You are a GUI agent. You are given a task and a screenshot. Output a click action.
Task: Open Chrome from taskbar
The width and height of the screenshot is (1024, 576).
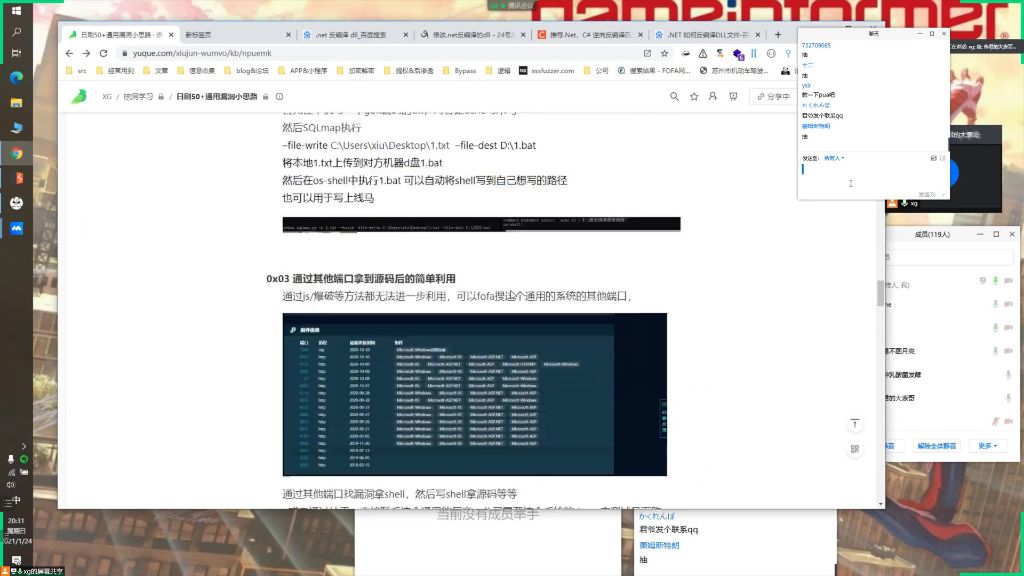pyautogui.click(x=16, y=153)
